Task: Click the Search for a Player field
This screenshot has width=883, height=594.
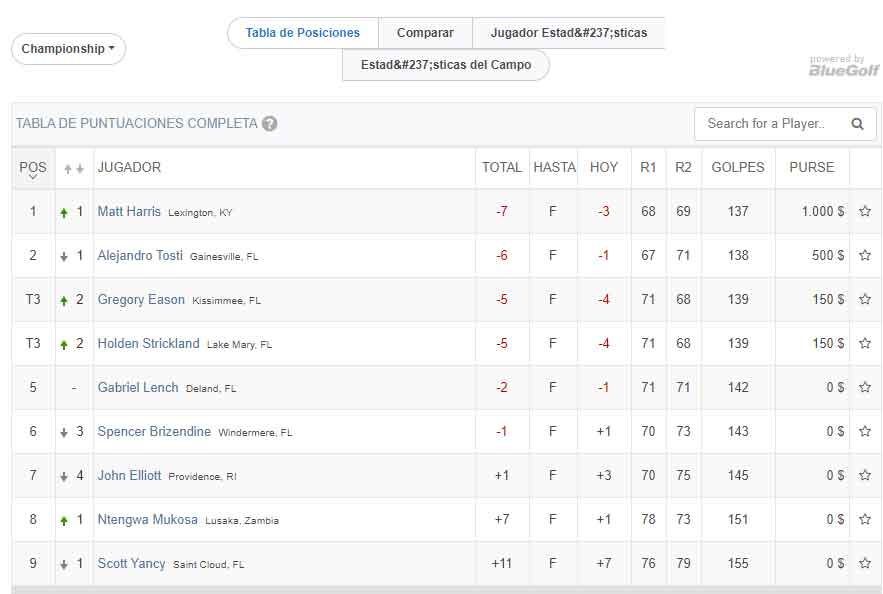Action: [770, 124]
